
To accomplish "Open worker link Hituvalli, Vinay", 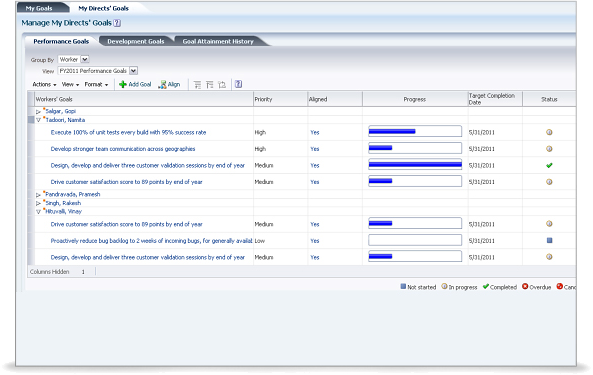I will coord(64,211).
